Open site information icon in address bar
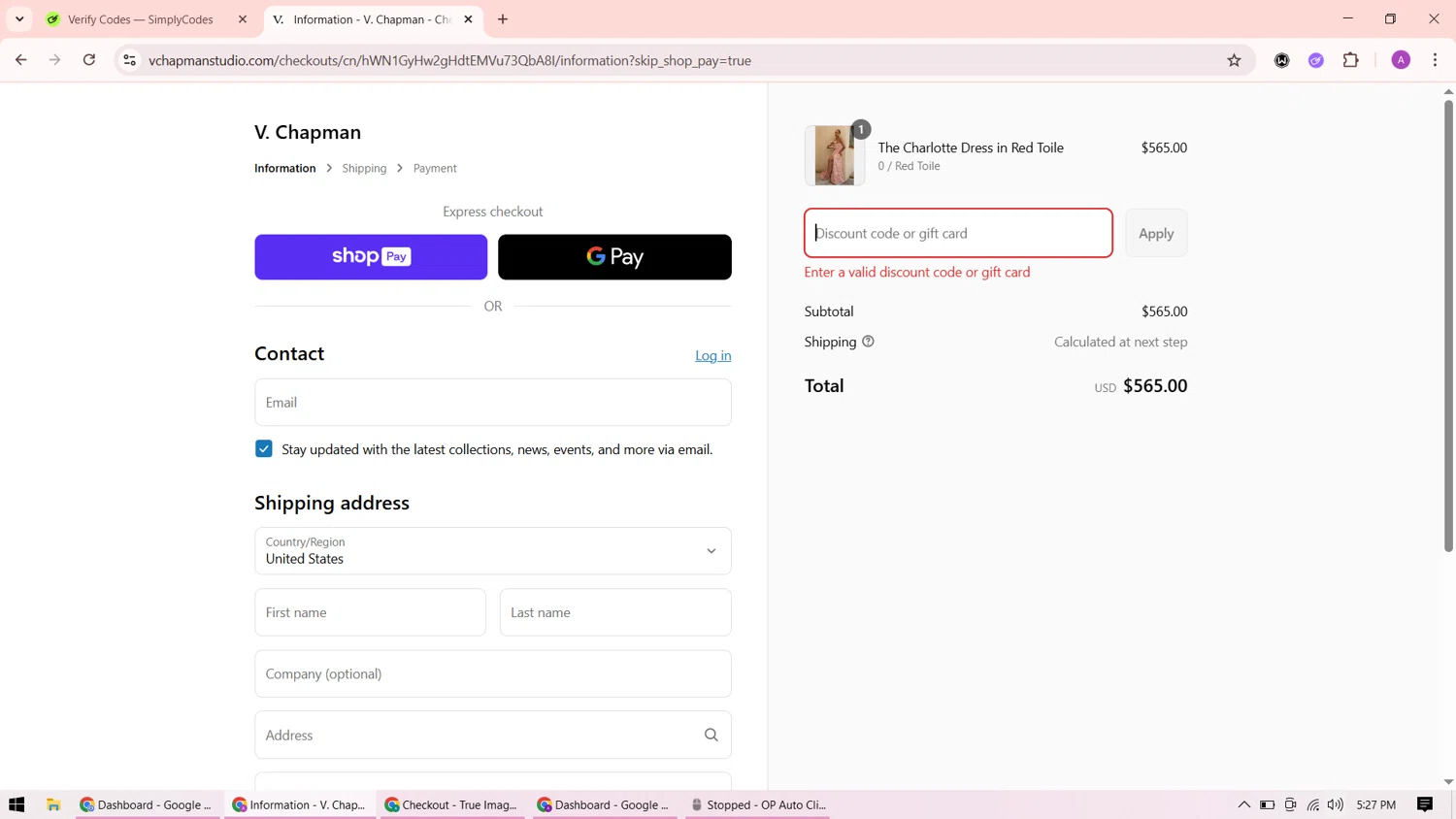This screenshot has height=819, width=1456. click(x=129, y=60)
